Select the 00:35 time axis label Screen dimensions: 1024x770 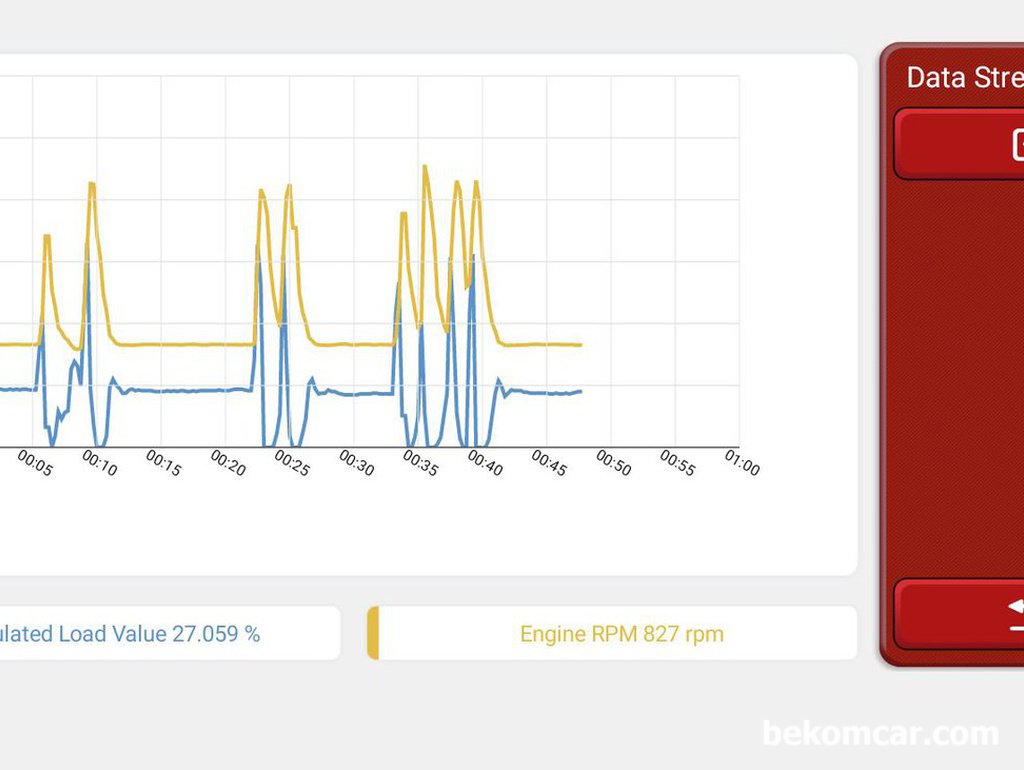(x=421, y=462)
